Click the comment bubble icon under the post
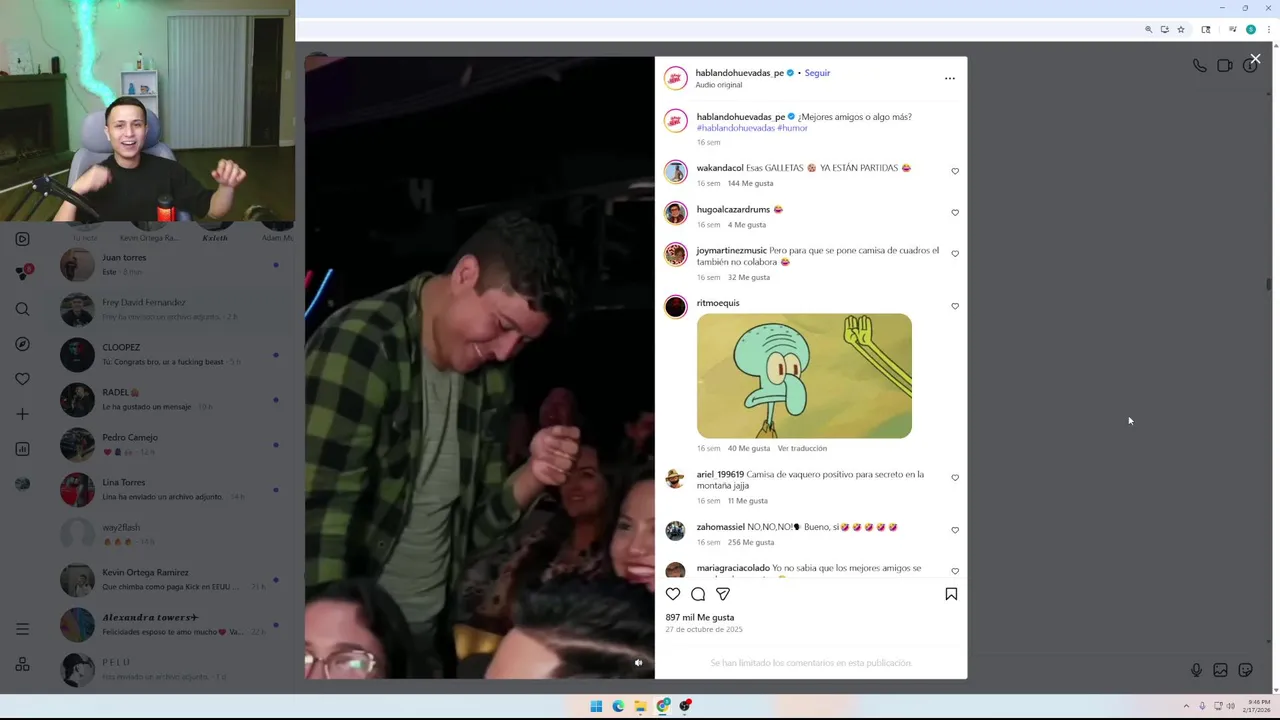This screenshot has height=720, width=1280. (x=698, y=594)
